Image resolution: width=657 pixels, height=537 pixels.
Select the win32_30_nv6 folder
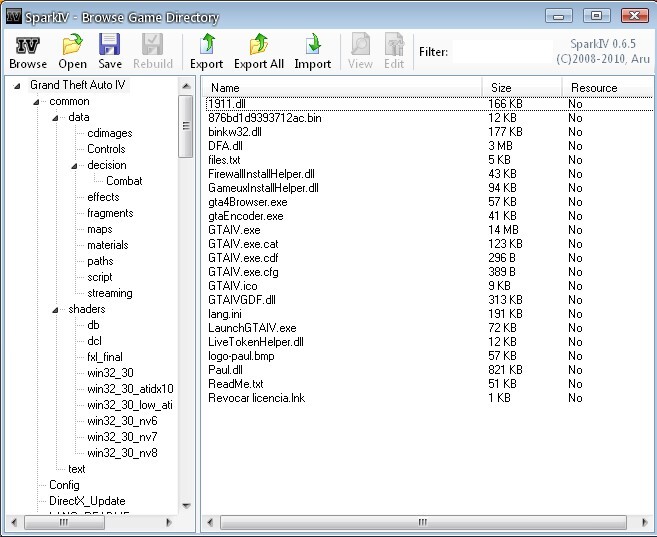pos(122,421)
